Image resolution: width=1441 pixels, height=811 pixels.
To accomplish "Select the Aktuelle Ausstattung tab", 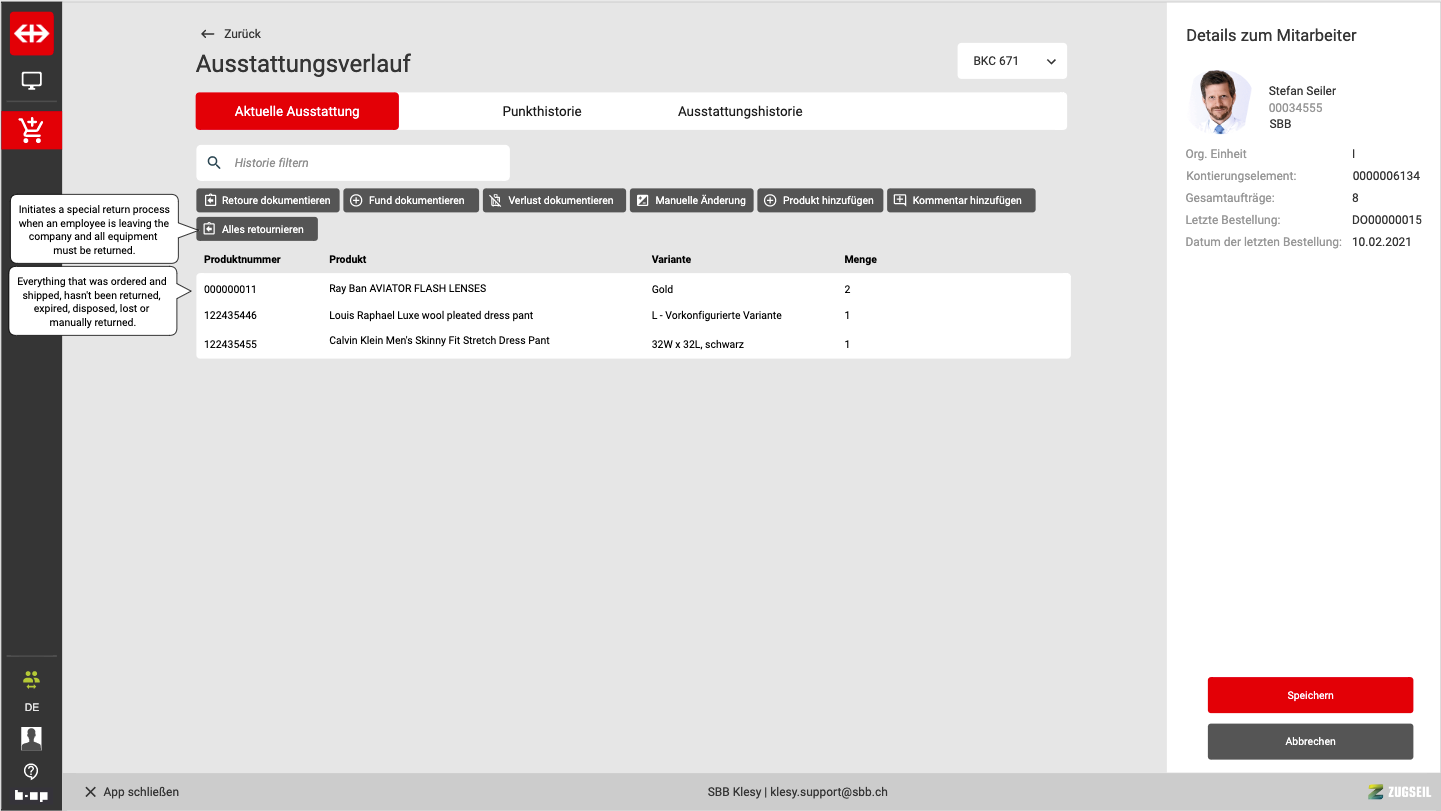I will [297, 112].
